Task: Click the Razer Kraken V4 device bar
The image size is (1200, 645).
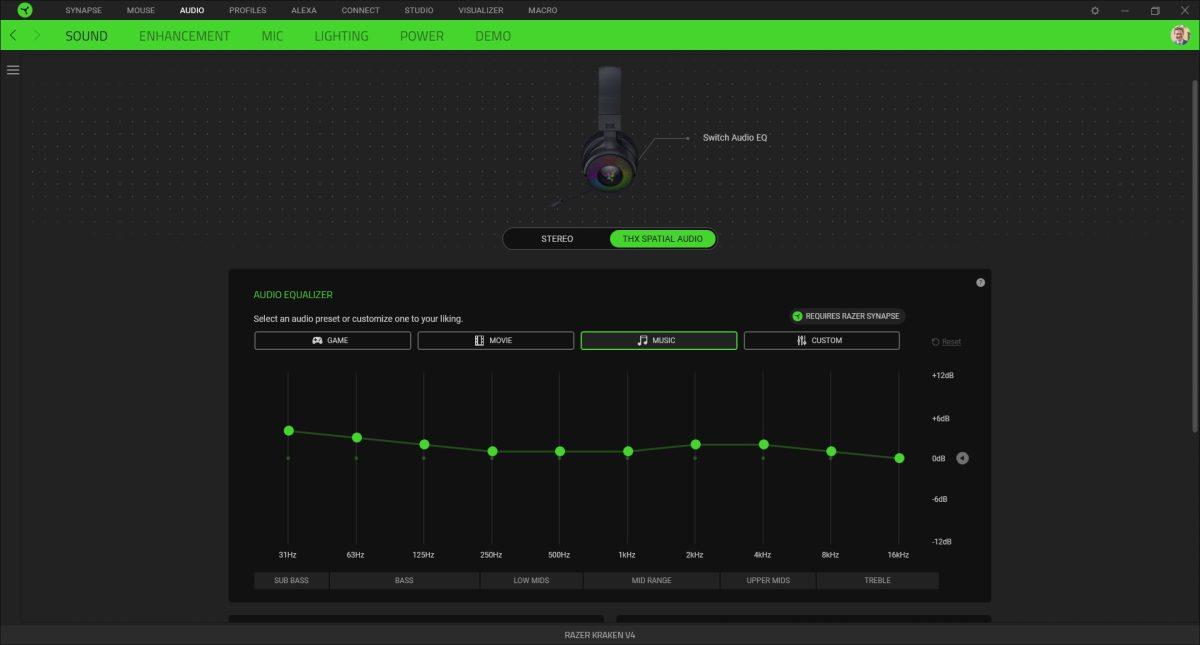Action: (x=600, y=635)
